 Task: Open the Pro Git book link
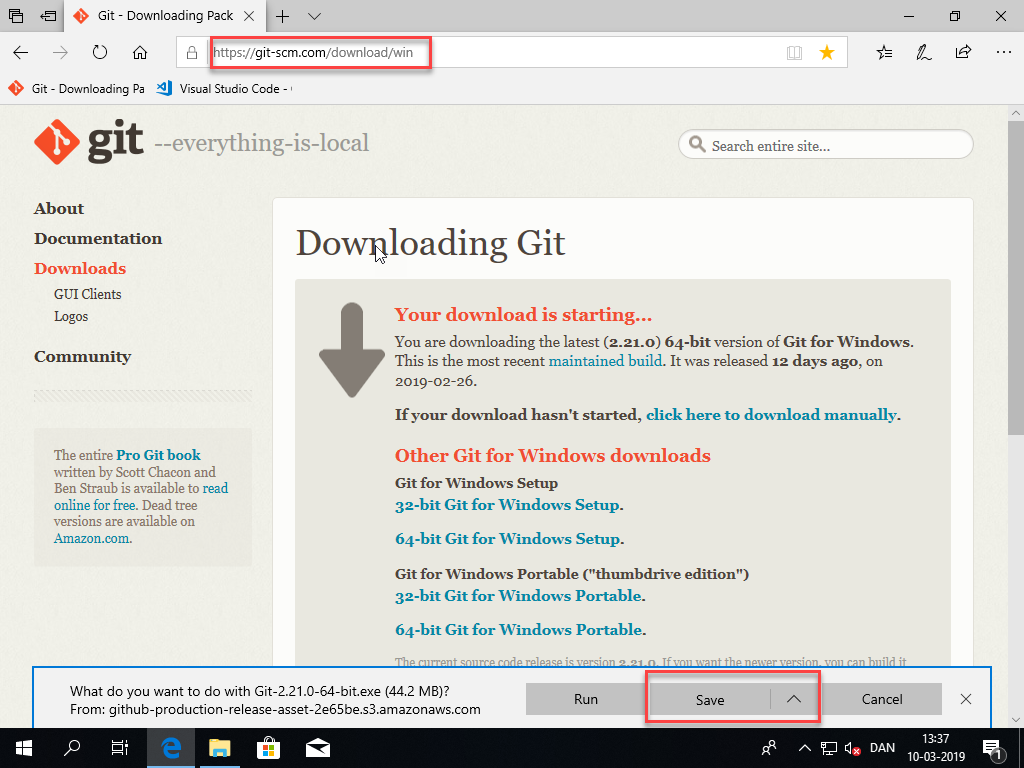tap(159, 455)
